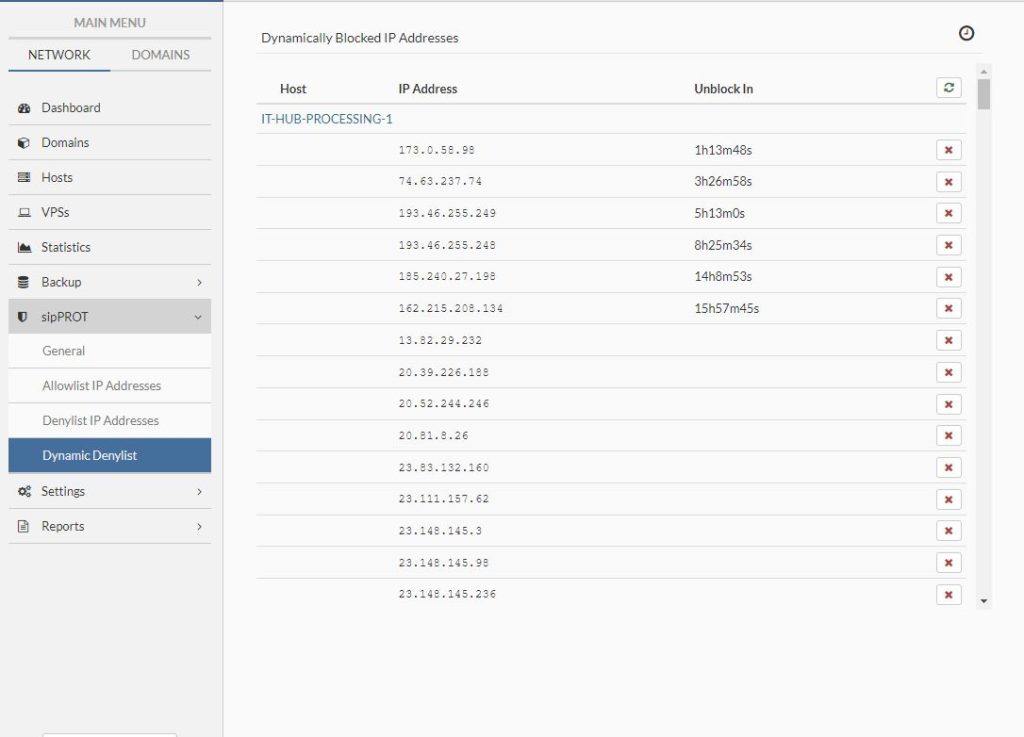
Task: Expand the Reports menu chevron
Action: 199,527
